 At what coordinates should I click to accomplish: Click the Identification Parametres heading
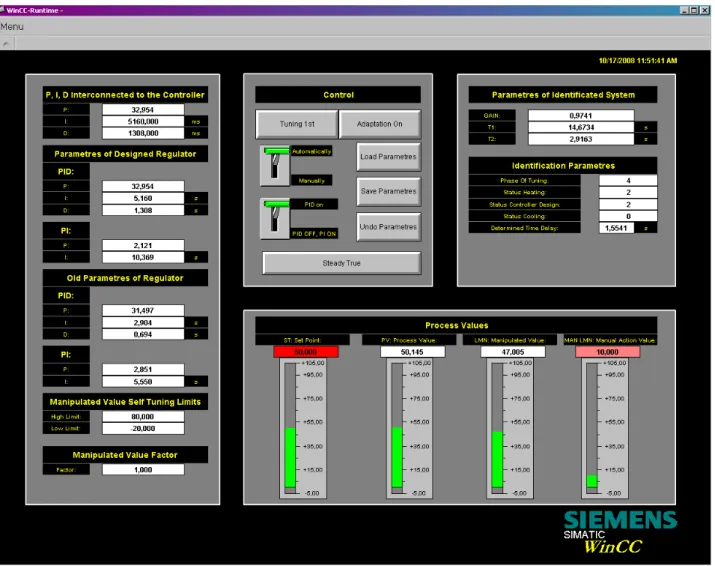pyautogui.click(x=563, y=166)
